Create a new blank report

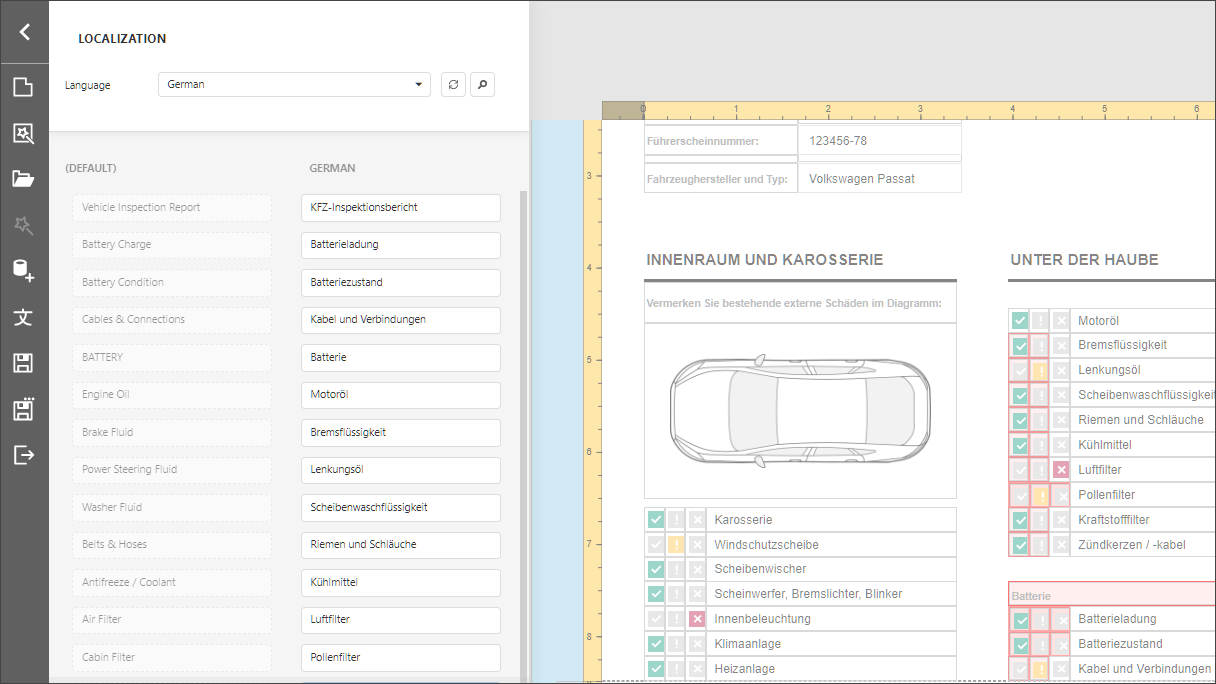[x=24, y=87]
